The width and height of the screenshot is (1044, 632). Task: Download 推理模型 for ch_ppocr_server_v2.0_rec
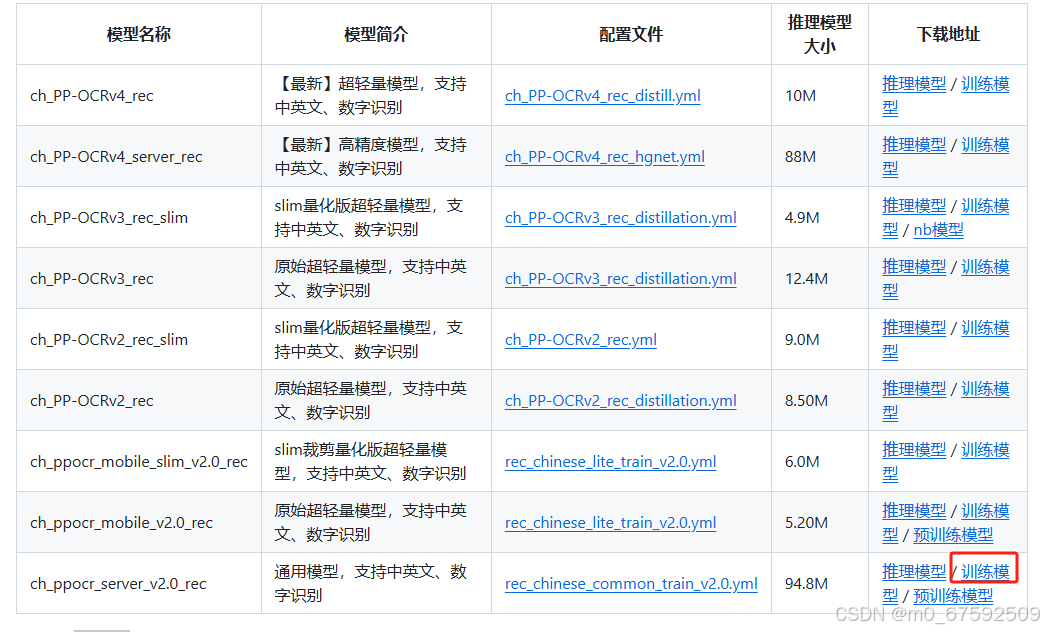(914, 572)
